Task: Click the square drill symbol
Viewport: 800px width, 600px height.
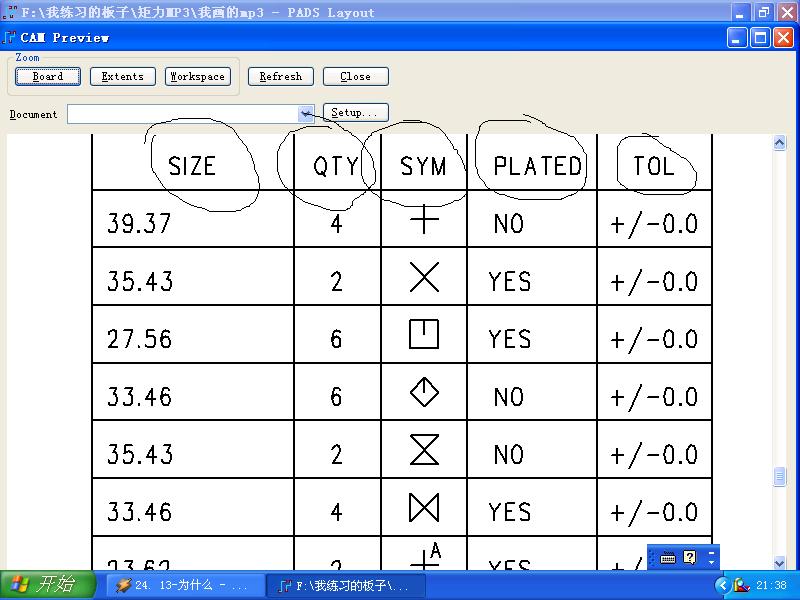Action: [424, 334]
